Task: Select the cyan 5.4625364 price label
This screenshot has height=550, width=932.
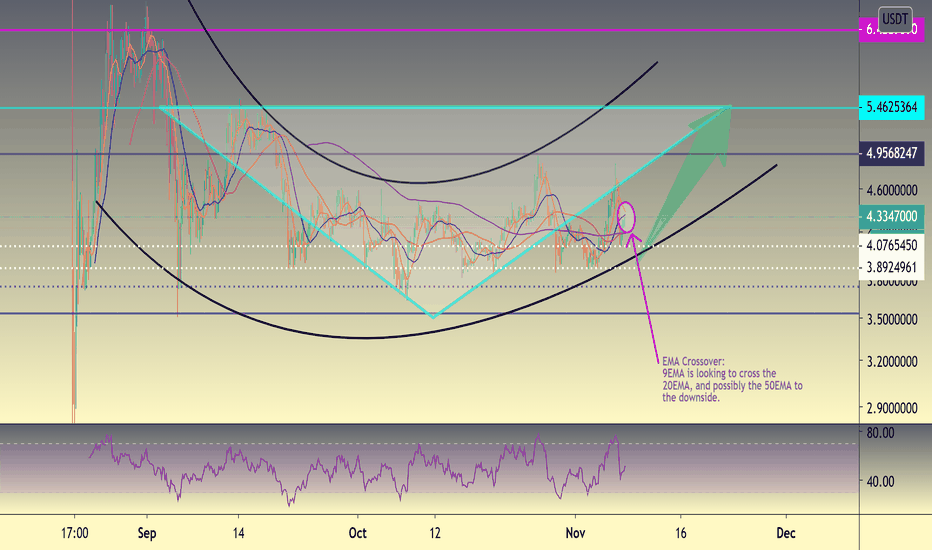Action: [892, 107]
